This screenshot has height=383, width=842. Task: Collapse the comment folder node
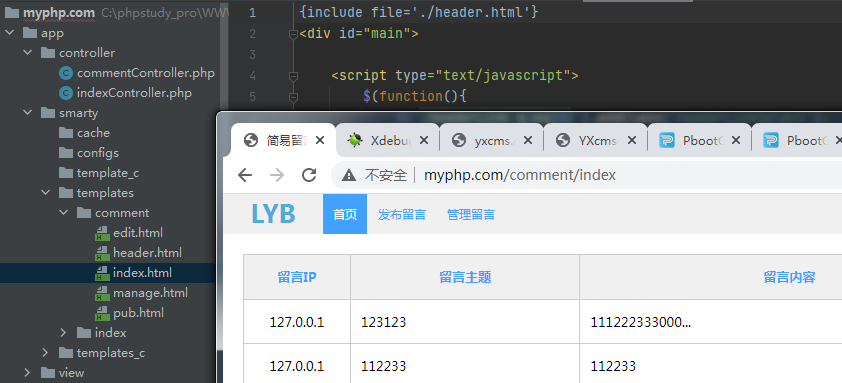[63, 213]
